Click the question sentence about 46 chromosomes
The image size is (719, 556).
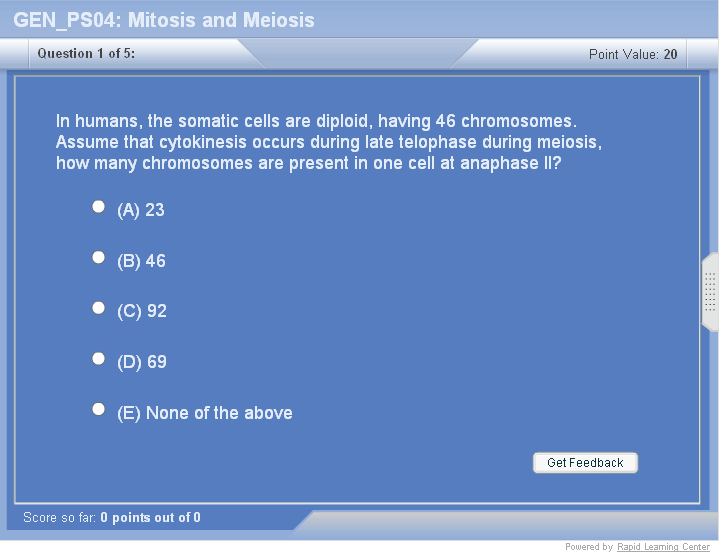click(317, 121)
